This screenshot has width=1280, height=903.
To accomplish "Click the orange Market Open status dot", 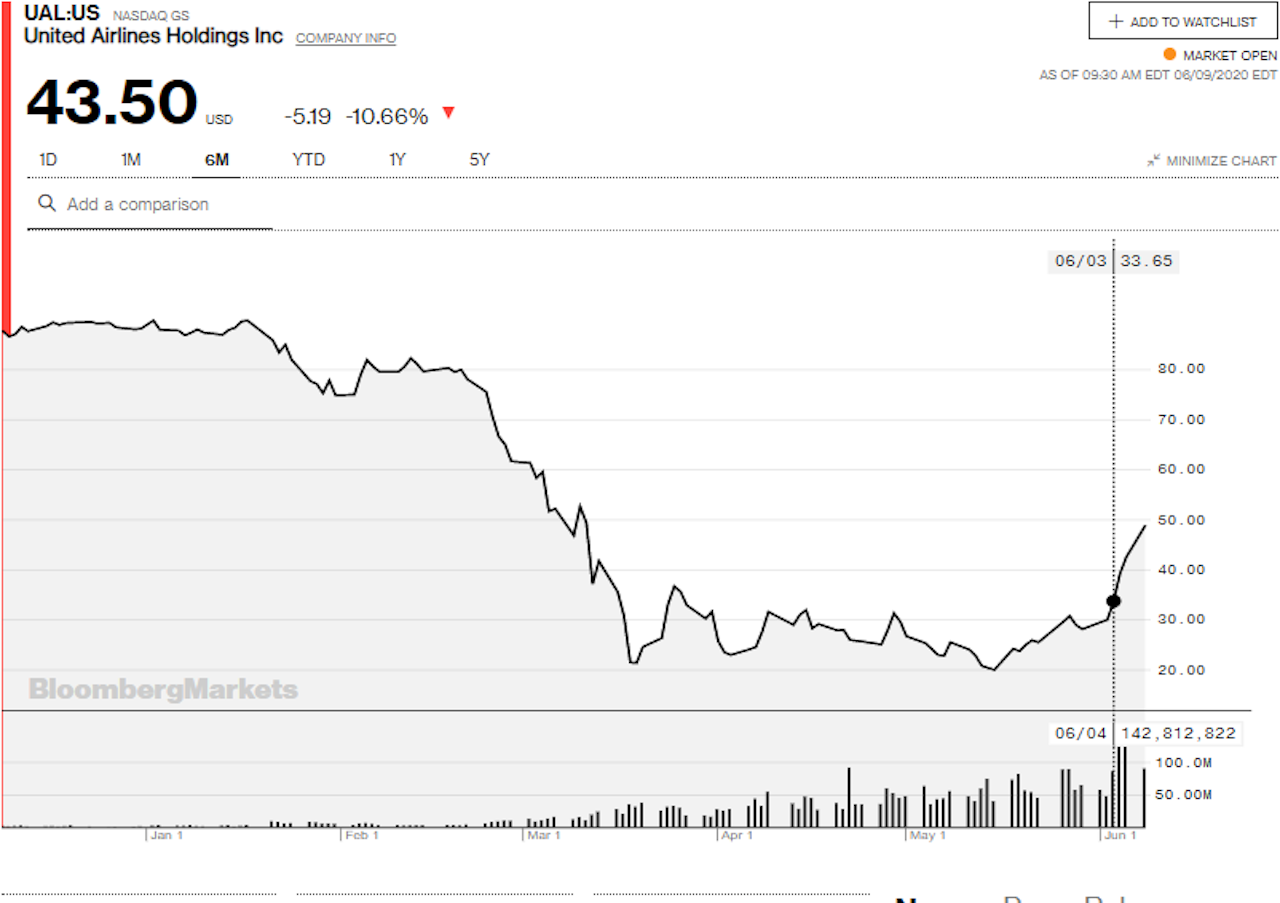I will click(x=1169, y=55).
